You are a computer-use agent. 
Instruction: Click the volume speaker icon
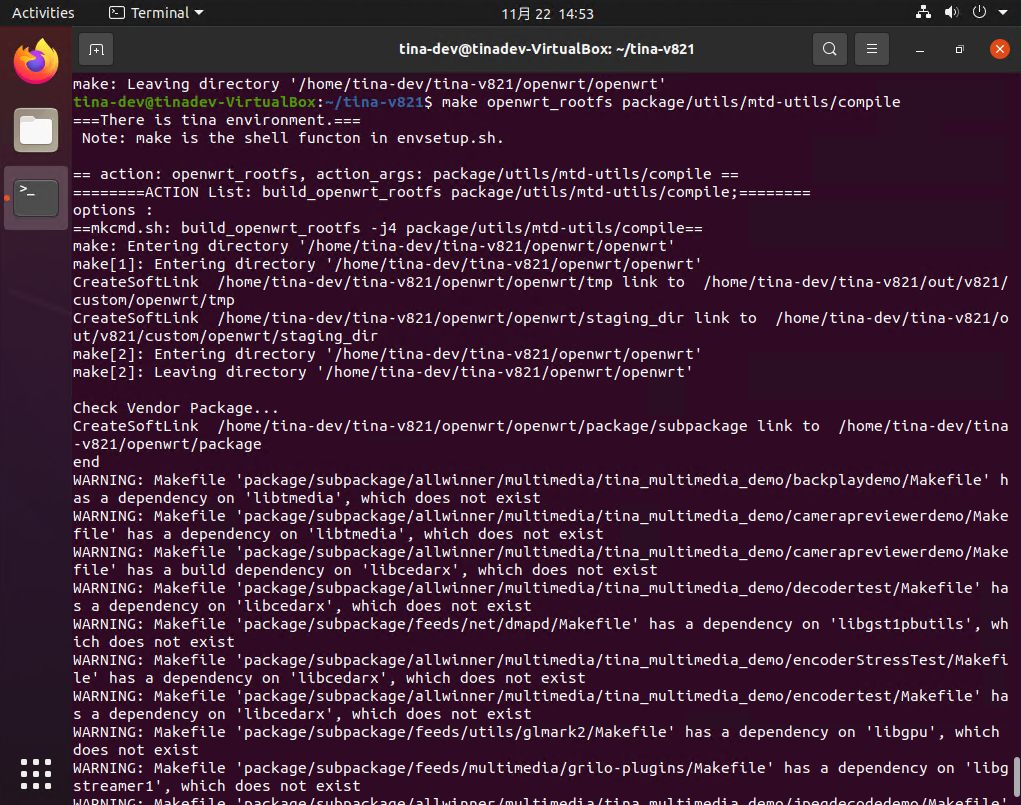click(x=950, y=13)
